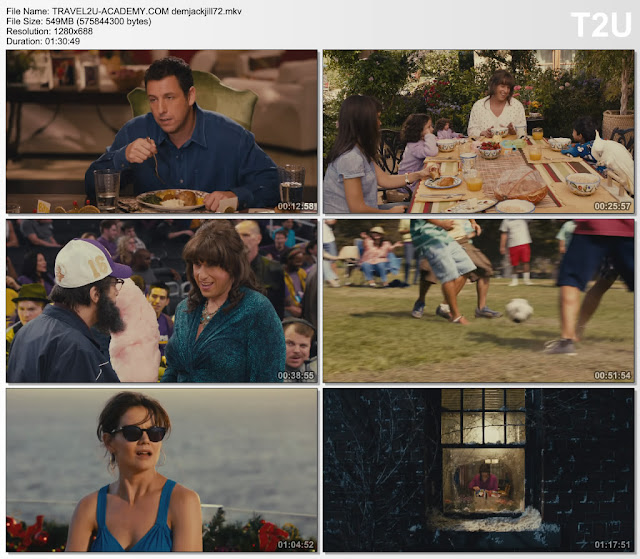
Task: Click the thumbnail timestamped 00:38:55
Action: [x=162, y=301]
